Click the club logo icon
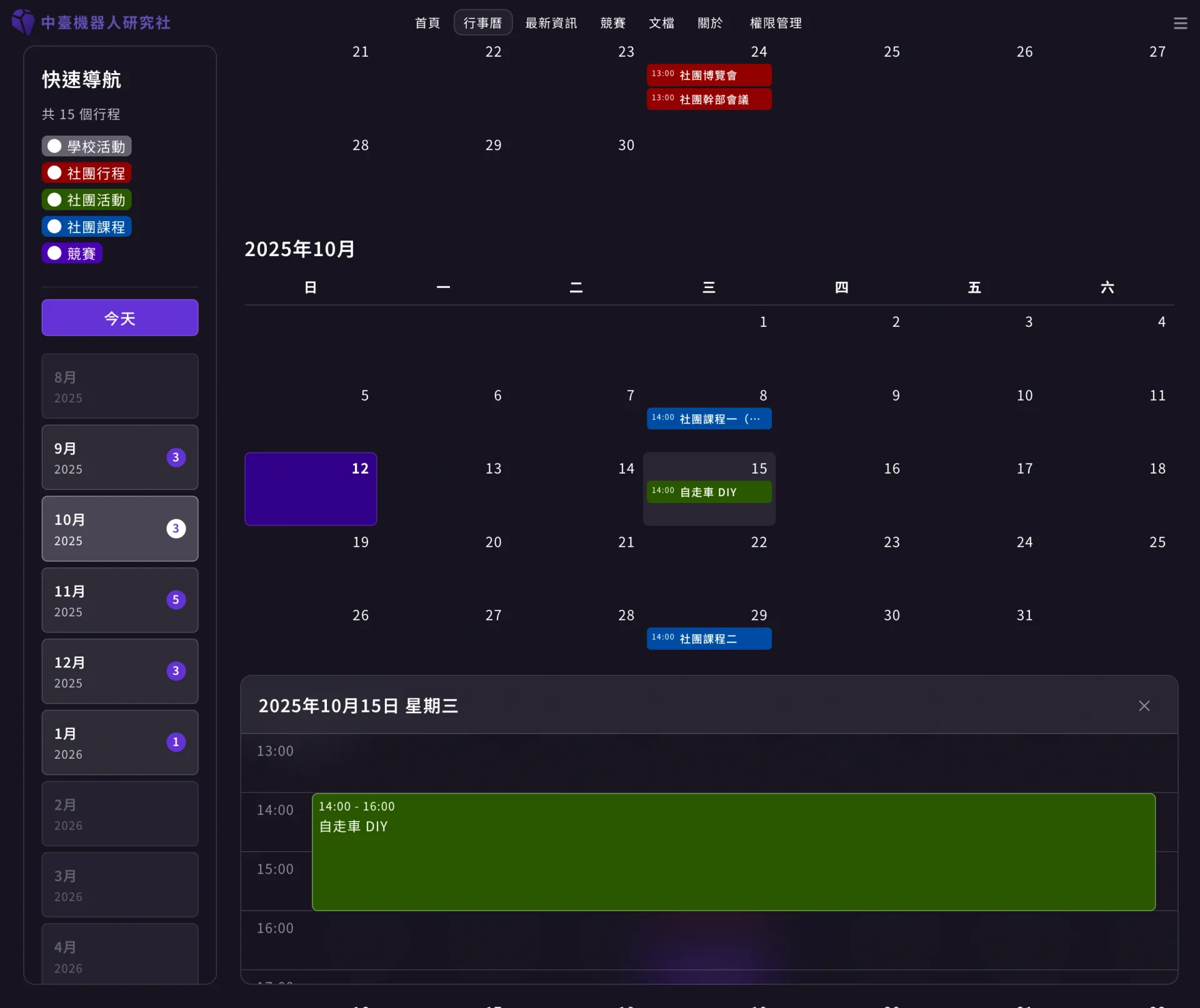 point(23,22)
